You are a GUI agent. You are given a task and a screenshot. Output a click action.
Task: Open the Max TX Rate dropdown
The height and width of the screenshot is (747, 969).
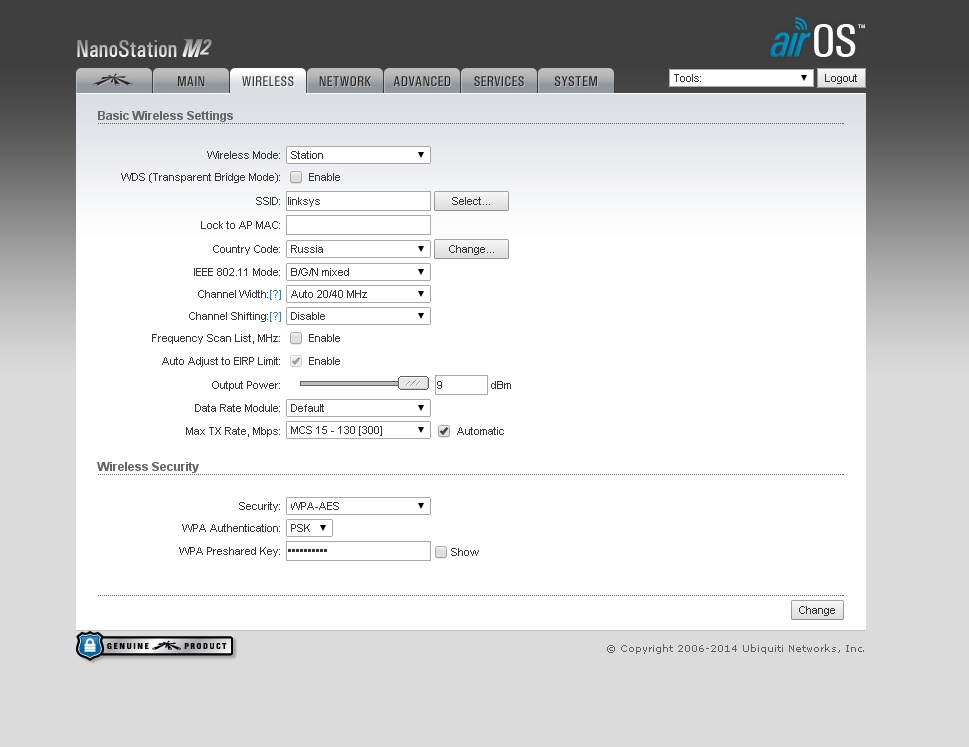click(358, 430)
